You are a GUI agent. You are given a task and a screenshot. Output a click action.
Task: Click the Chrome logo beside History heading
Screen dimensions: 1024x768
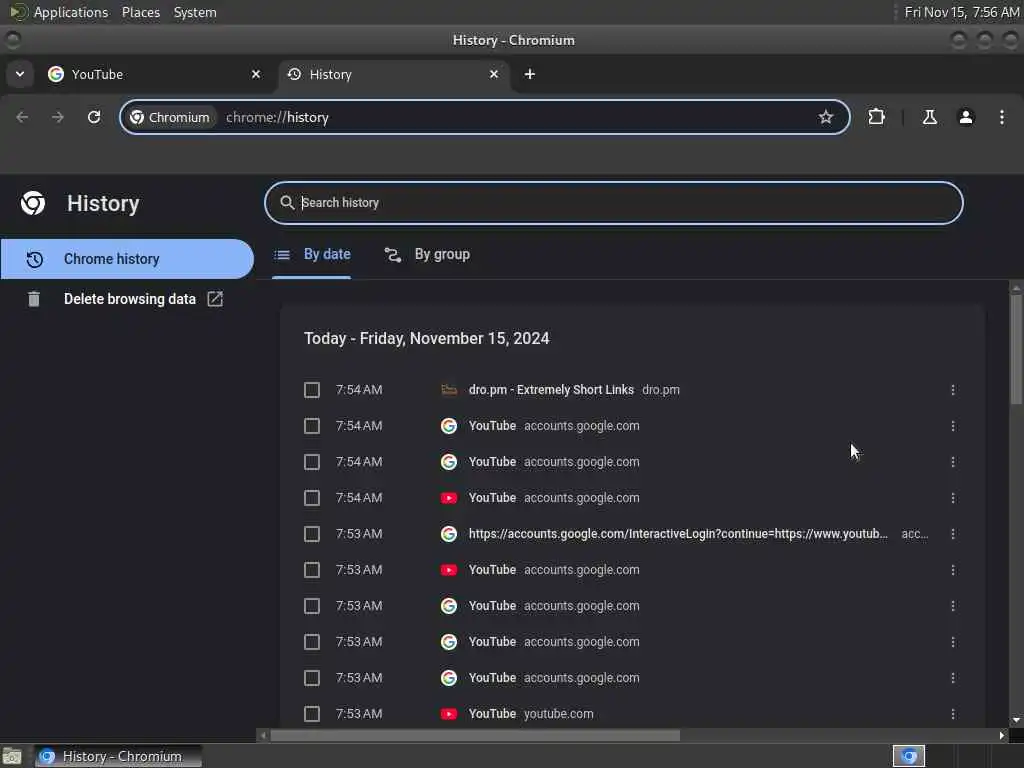coord(33,203)
